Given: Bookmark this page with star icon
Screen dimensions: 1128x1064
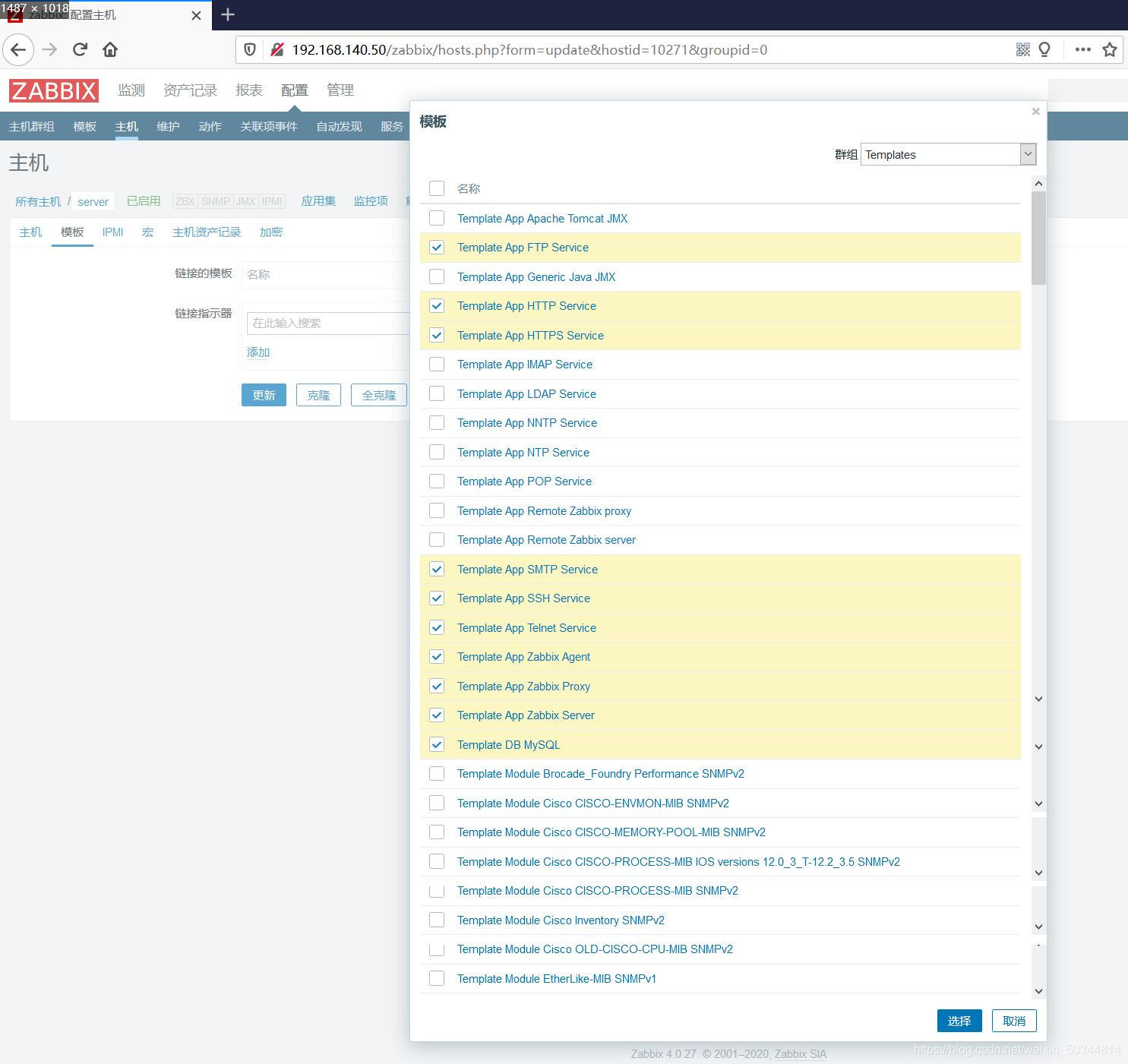Looking at the screenshot, I should [x=1110, y=50].
